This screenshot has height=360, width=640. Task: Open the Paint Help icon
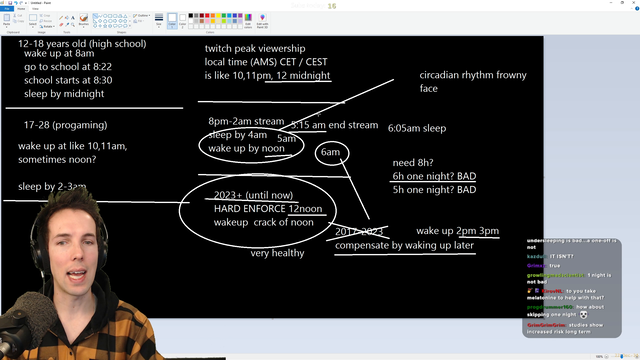(x=637, y=8)
